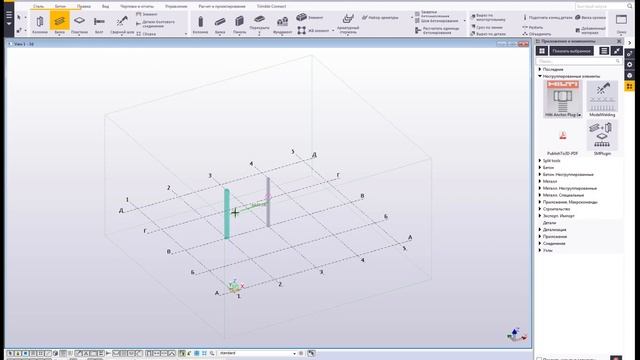Click the Набор арматуры command
The image size is (640, 360).
[380, 18]
